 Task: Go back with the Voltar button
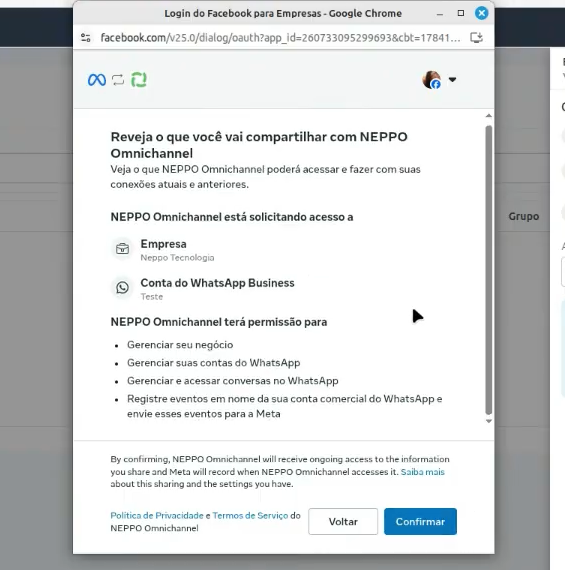click(x=343, y=522)
